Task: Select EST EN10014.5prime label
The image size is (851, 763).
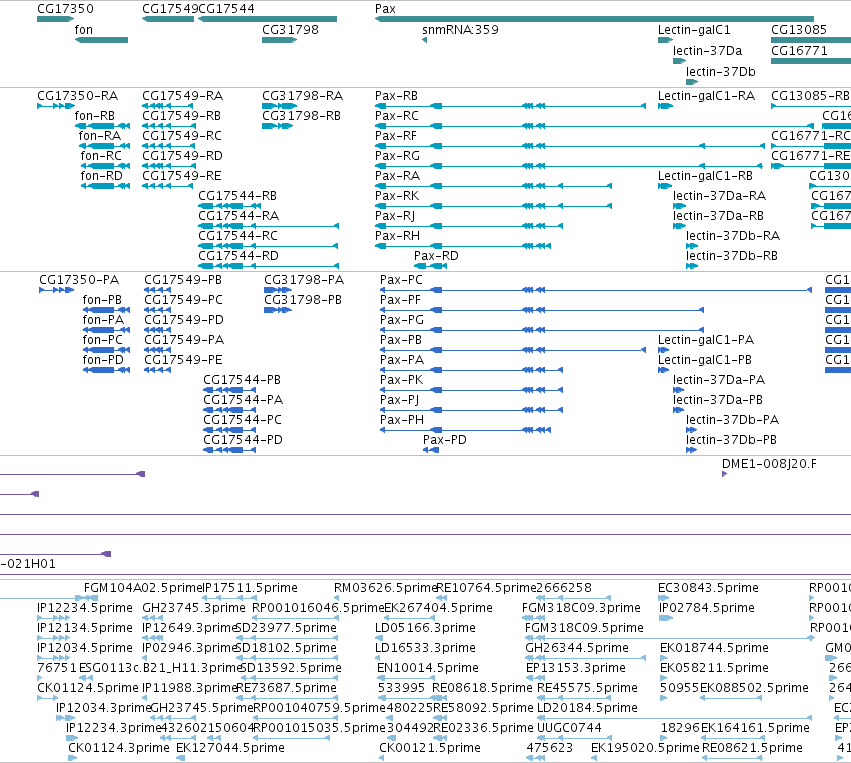Action: (428, 668)
